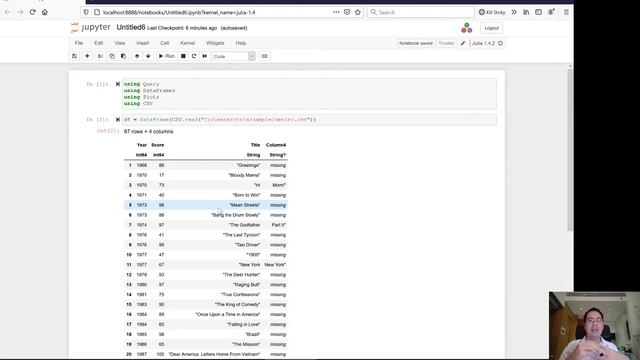
Task: Click into the CSV.read code cell
Action: [309, 120]
